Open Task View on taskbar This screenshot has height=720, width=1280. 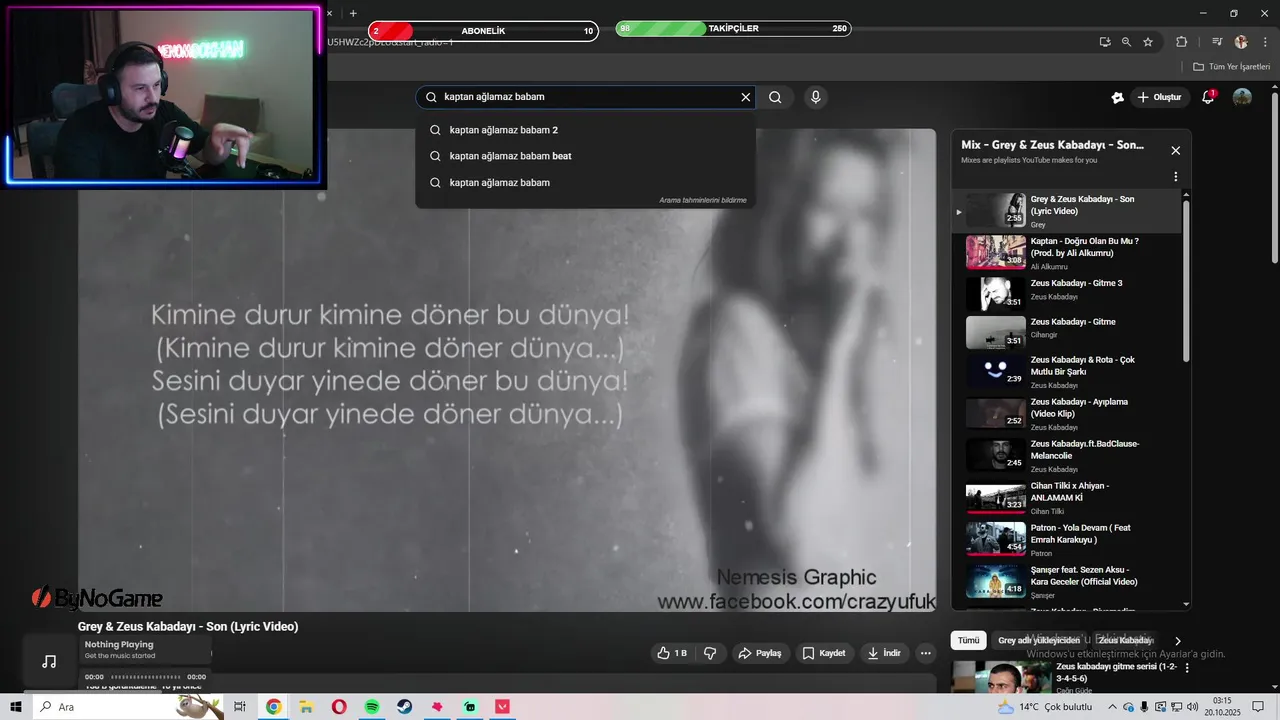240,707
